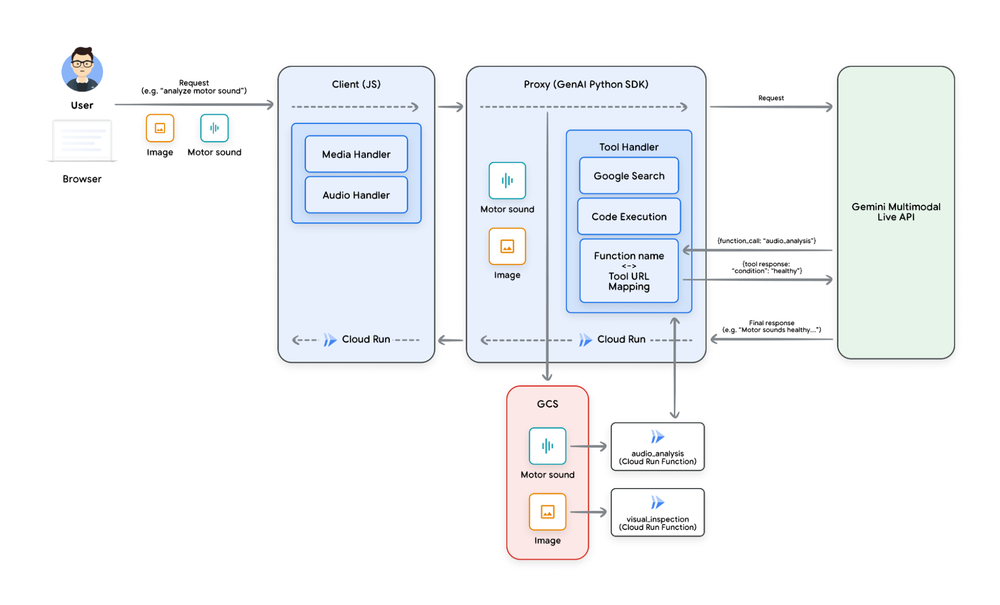
Task: Click the audio_analysis Cloud Run Function icon
Action: tap(657, 437)
